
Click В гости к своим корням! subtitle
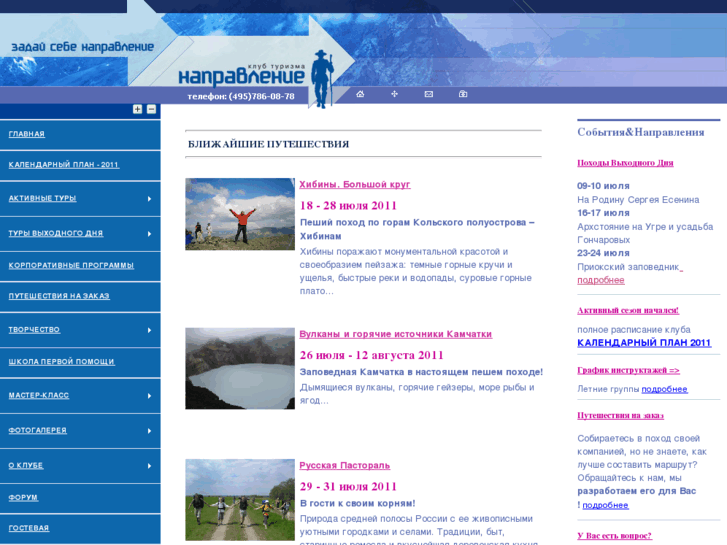point(357,503)
